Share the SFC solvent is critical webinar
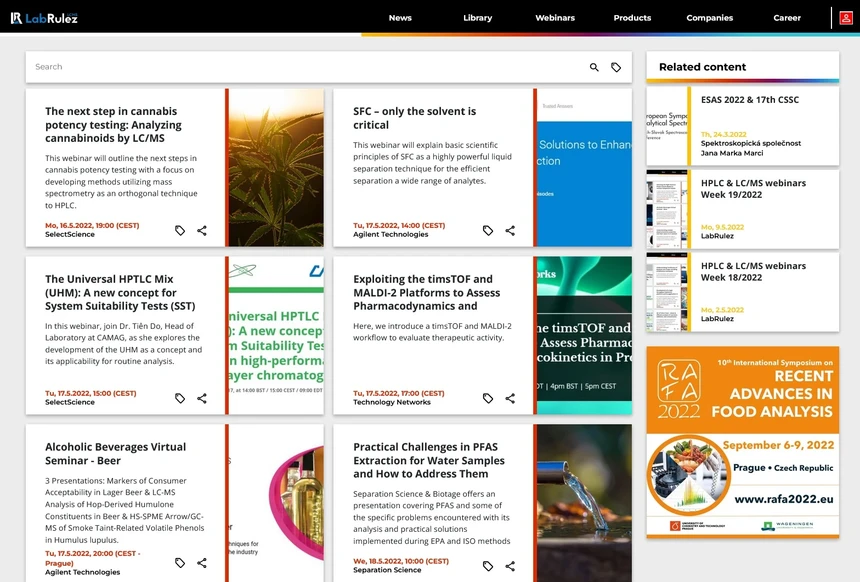860x582 pixels. pos(510,230)
